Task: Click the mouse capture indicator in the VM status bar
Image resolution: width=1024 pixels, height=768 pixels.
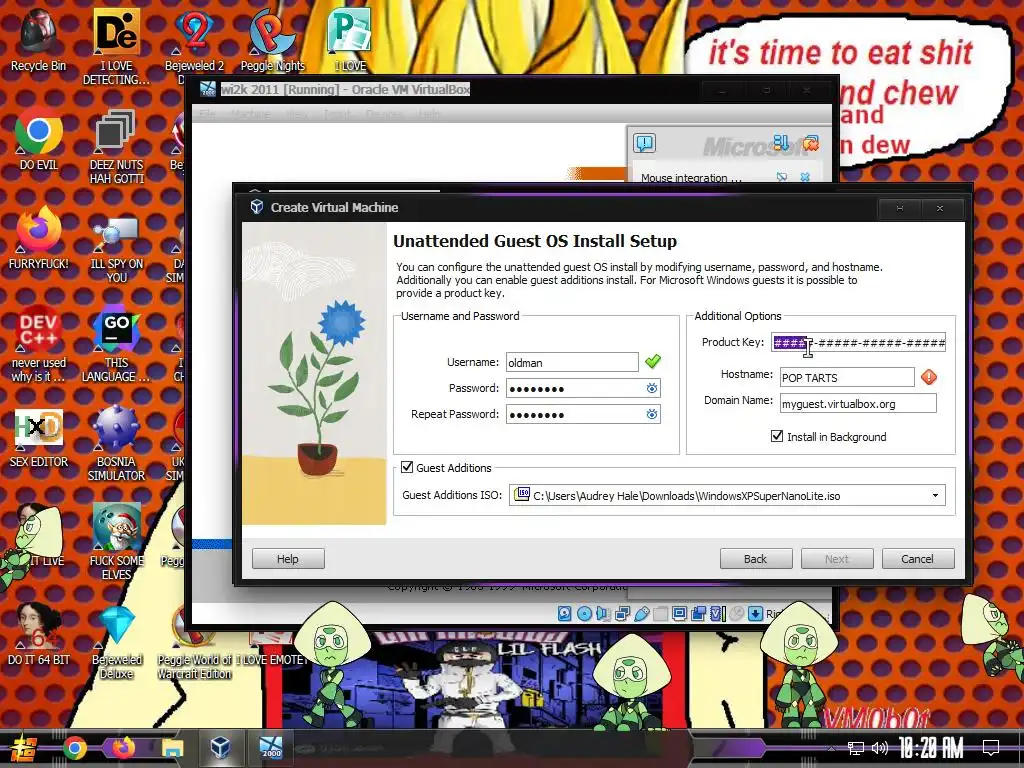Action: (737, 613)
